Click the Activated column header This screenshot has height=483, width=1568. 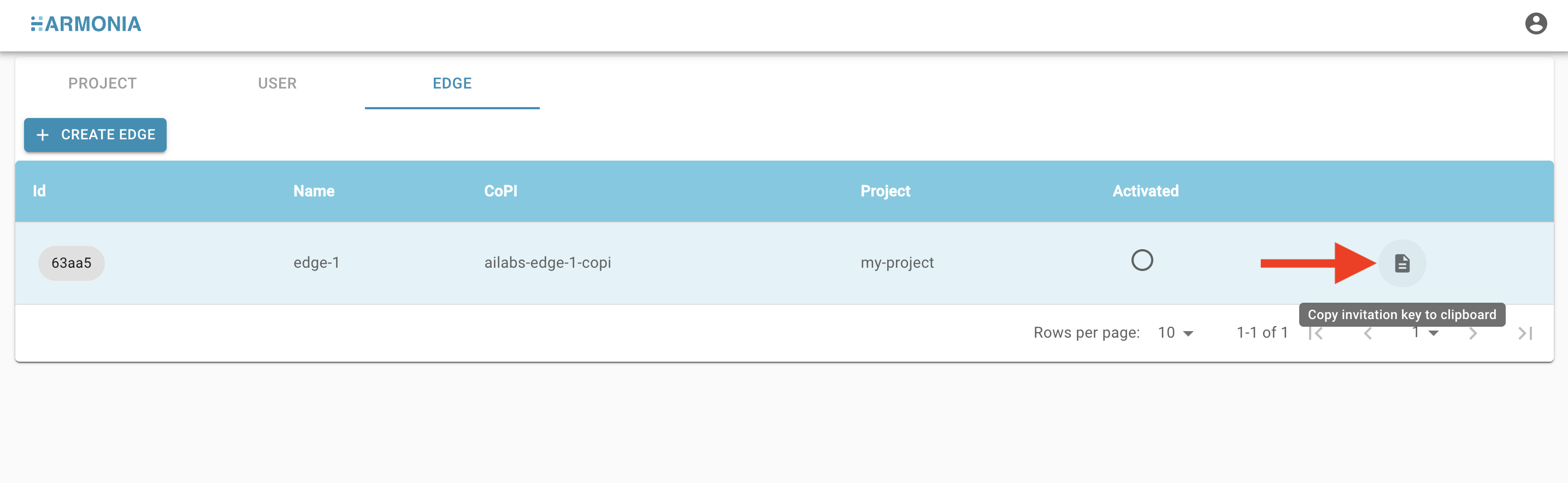coord(1145,191)
